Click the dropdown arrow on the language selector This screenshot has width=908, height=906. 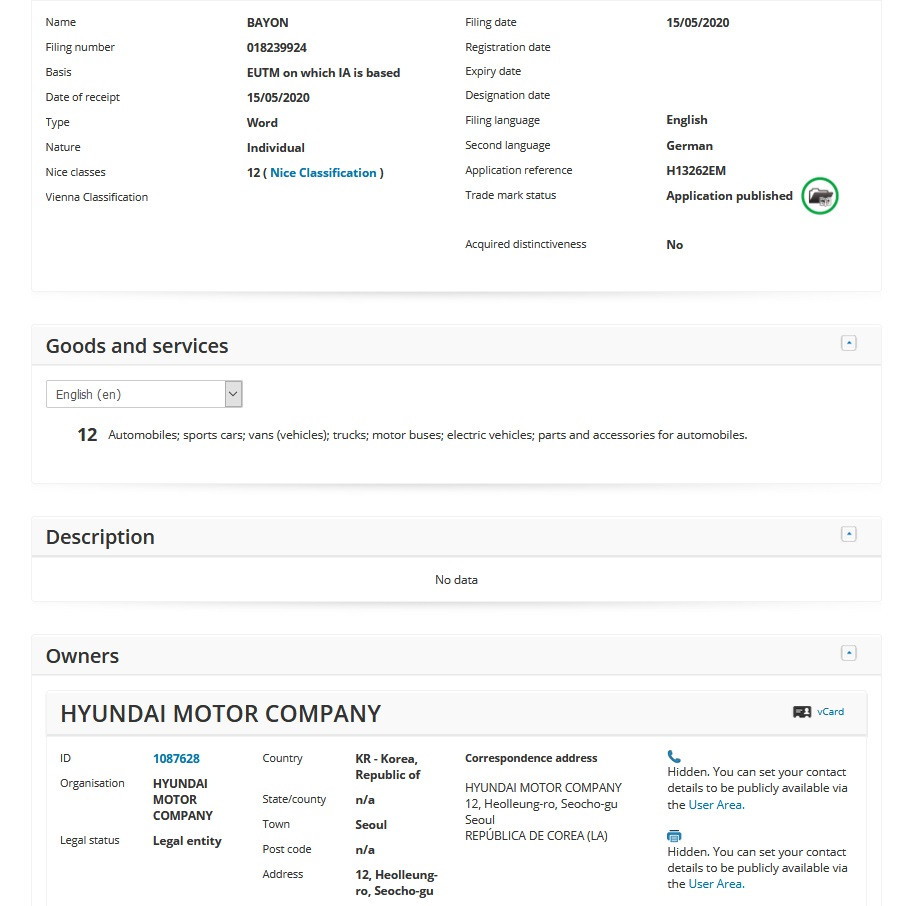232,393
